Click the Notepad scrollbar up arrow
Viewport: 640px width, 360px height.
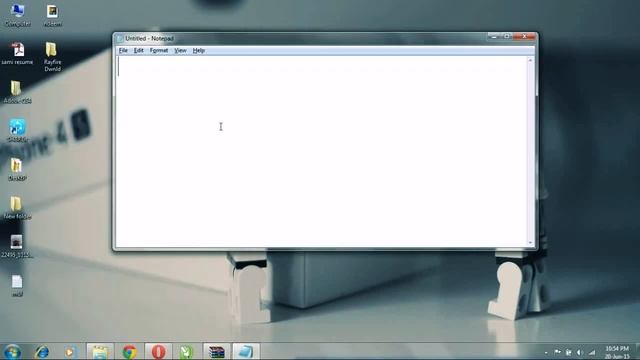pos(530,60)
